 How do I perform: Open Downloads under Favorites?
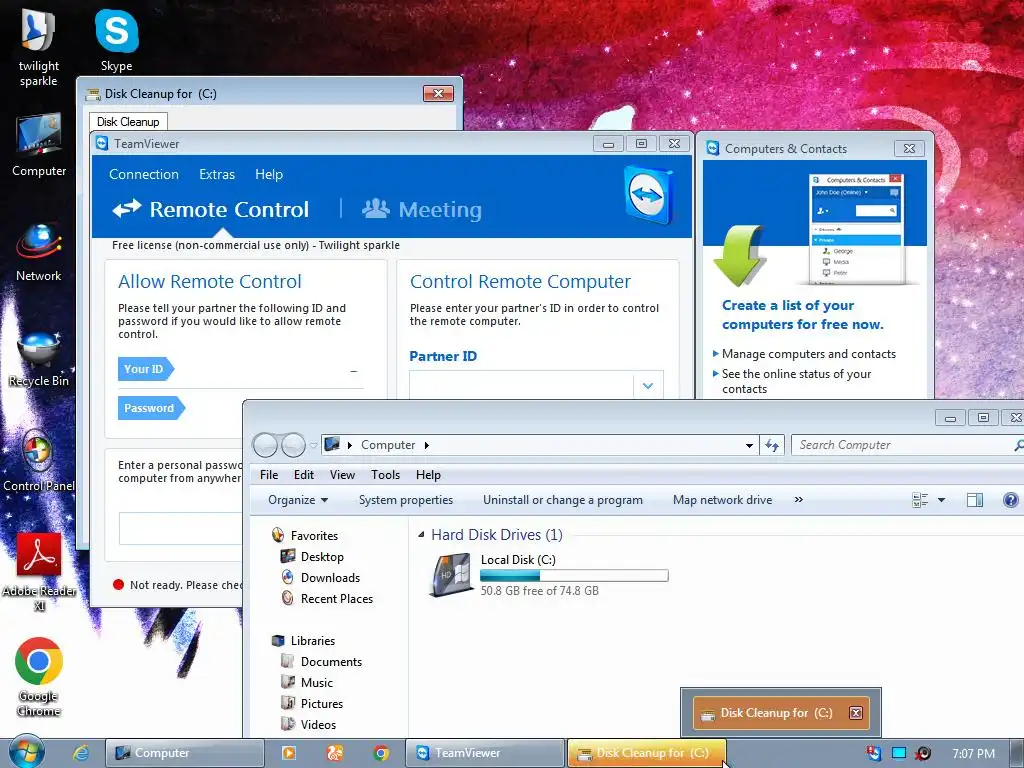click(x=321, y=577)
